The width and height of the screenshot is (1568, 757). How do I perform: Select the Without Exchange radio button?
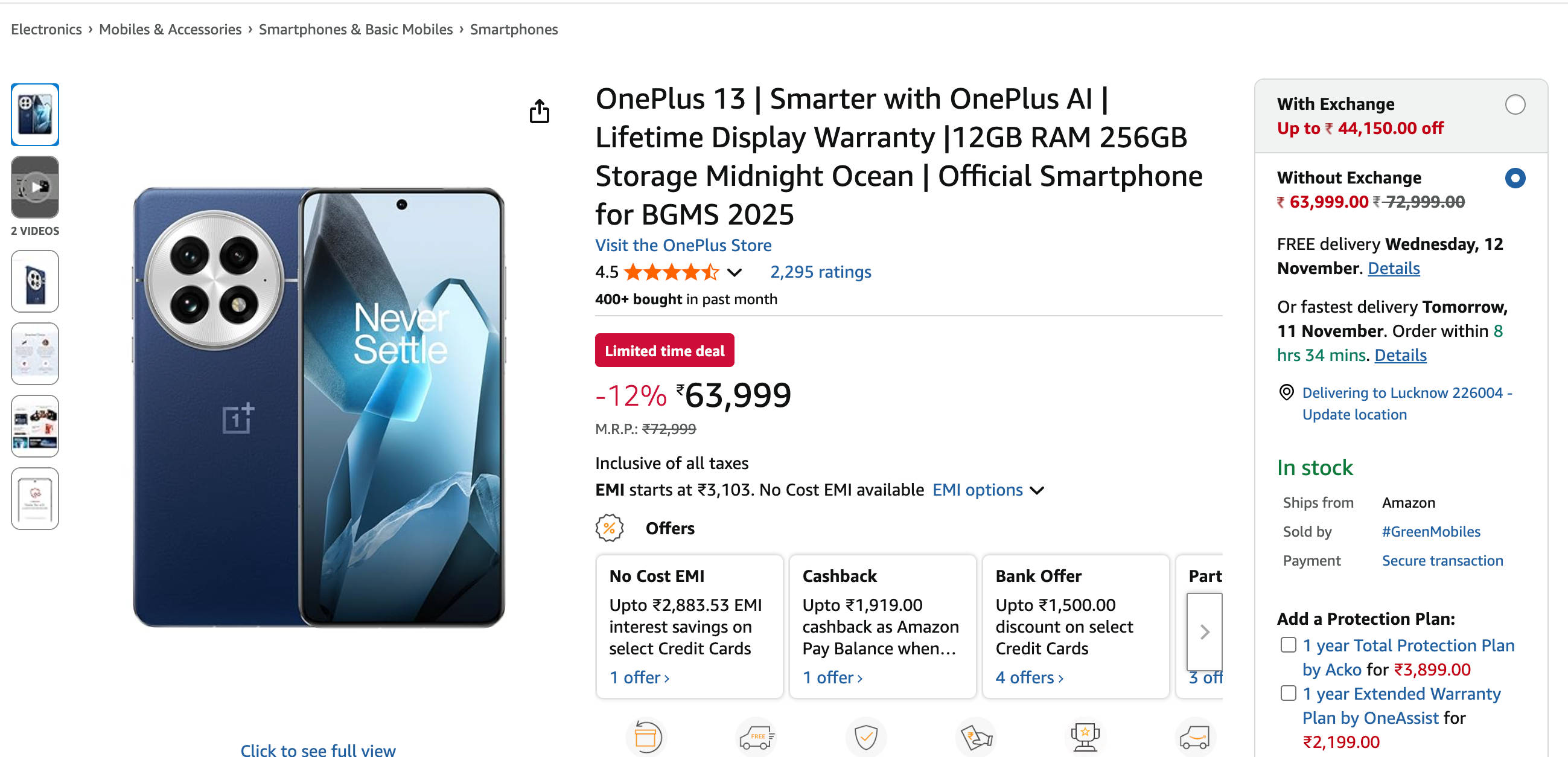tap(1515, 178)
